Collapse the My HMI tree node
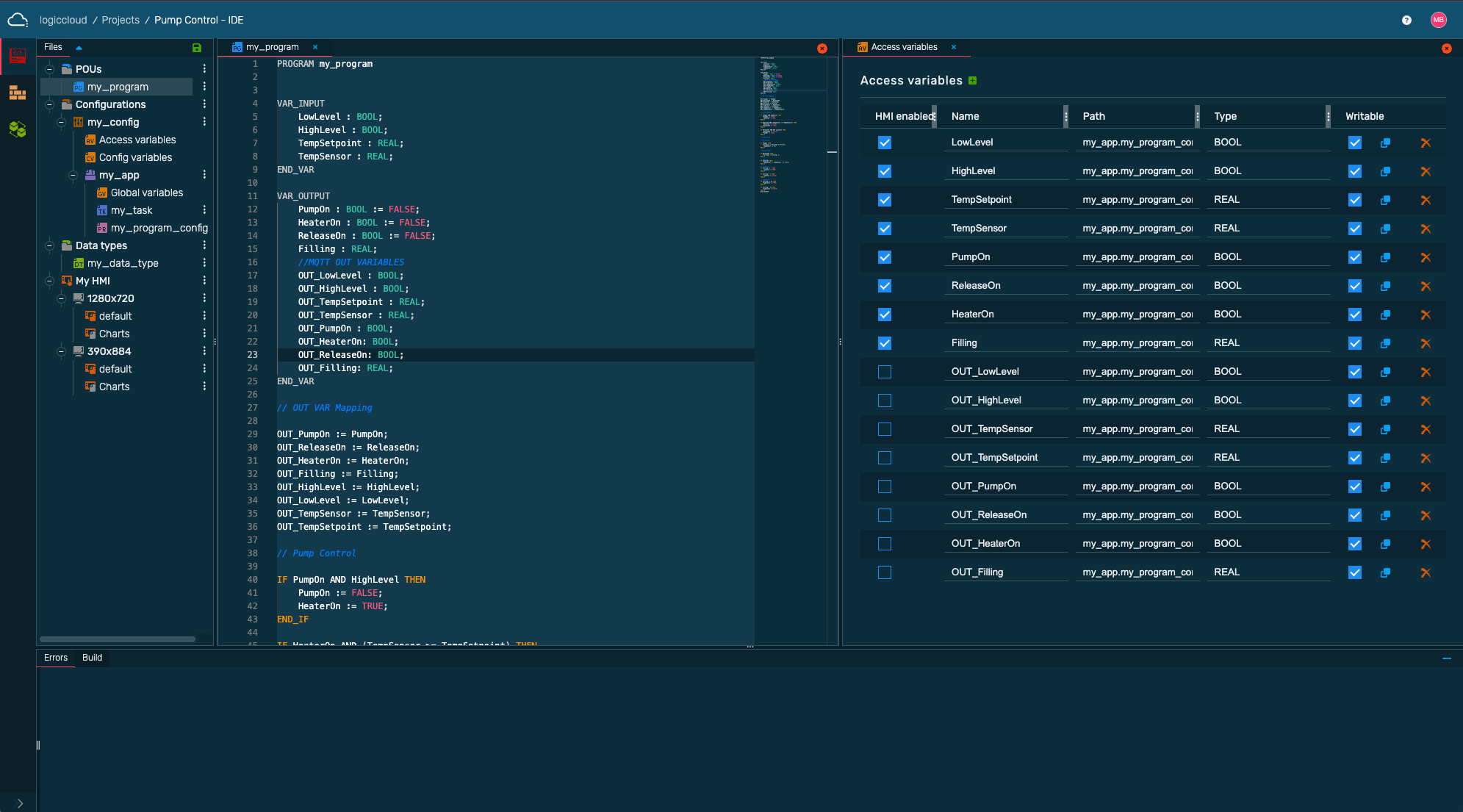Viewport: 1463px width, 812px height. [50, 281]
